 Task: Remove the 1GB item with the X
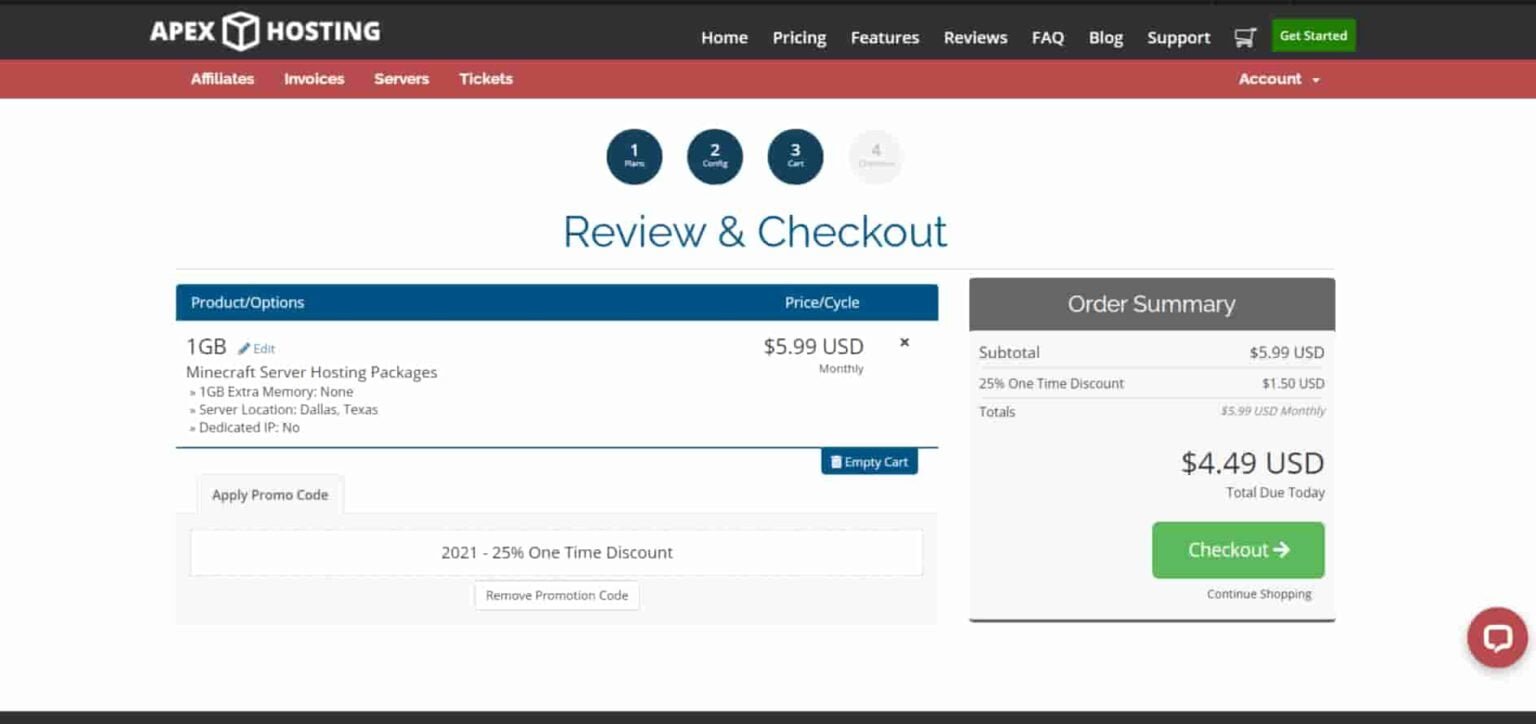pos(904,342)
